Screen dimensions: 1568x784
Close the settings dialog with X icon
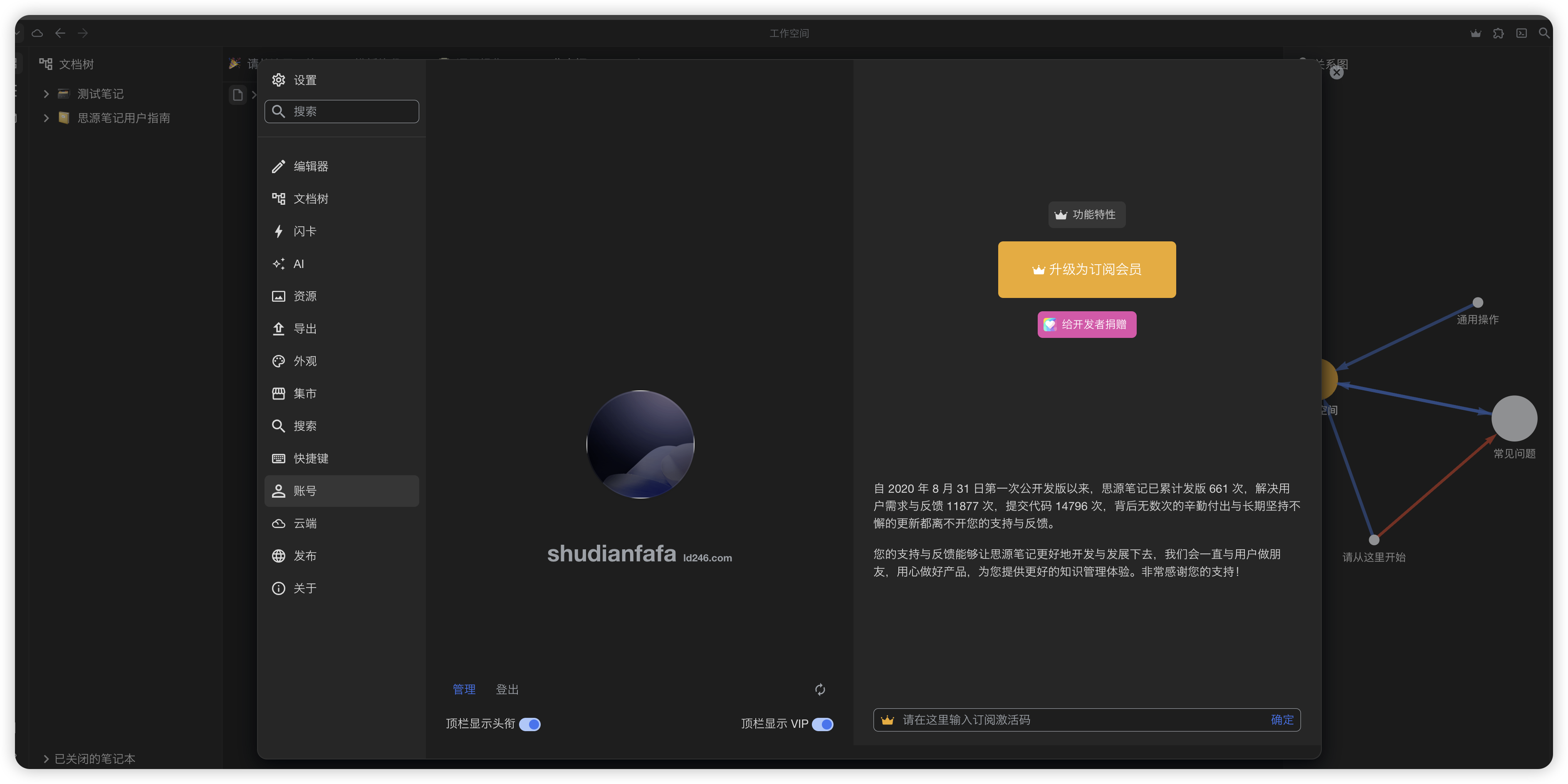(1336, 72)
